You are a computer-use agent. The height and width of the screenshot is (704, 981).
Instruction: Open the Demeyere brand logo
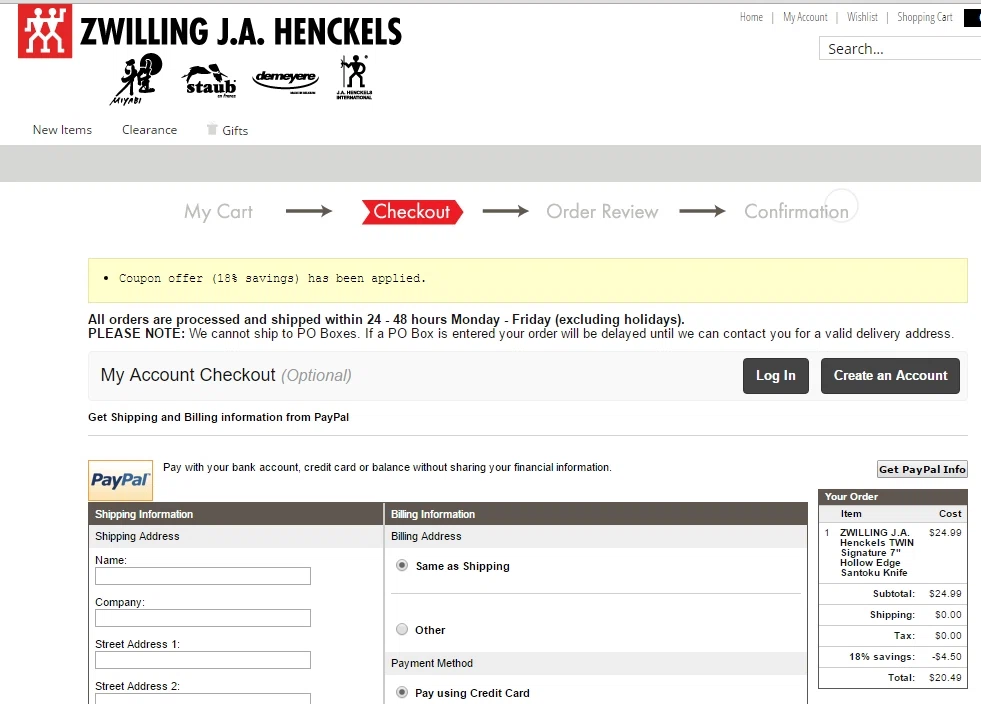click(285, 80)
